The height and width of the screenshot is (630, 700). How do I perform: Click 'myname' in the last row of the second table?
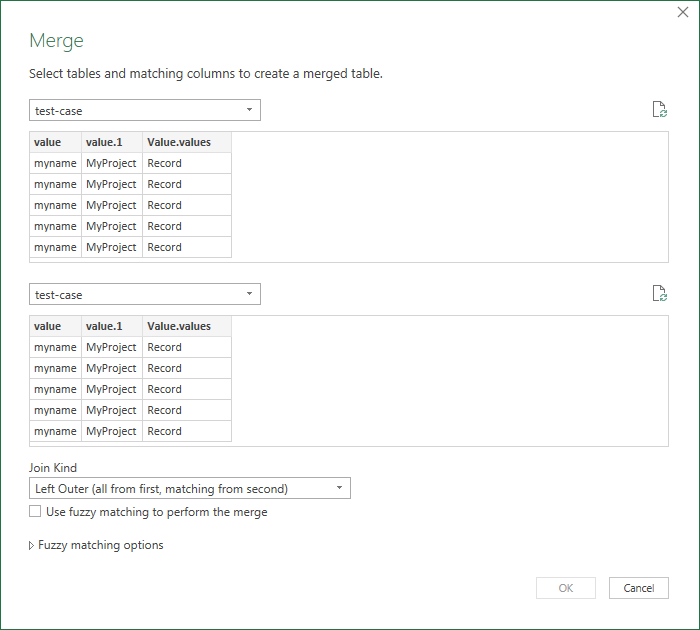coord(55,431)
